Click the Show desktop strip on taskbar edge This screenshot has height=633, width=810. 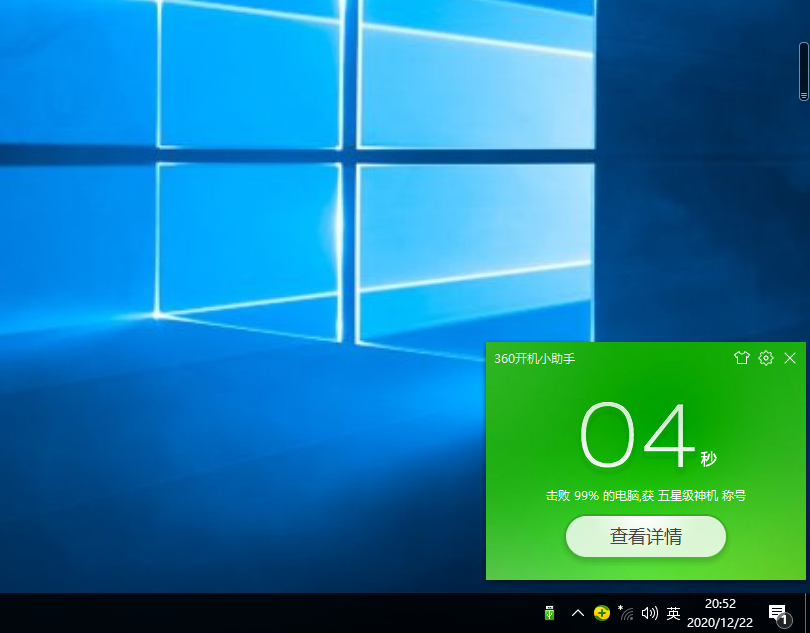(807, 613)
